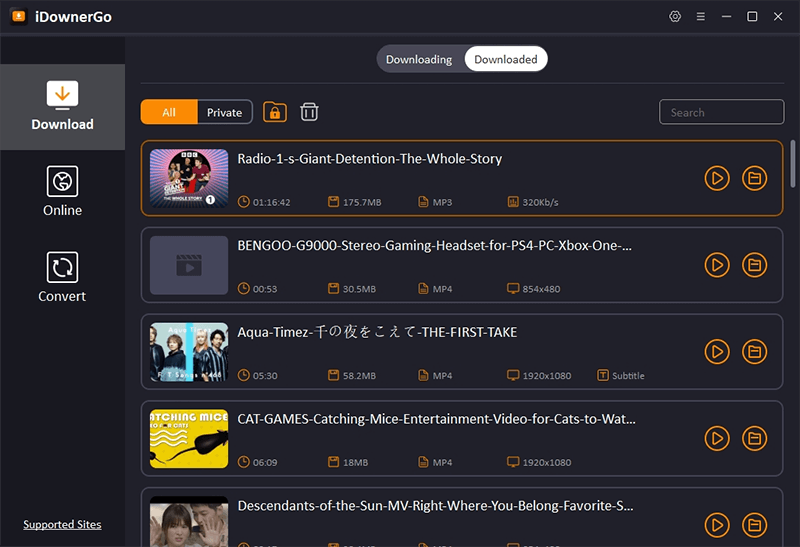The width and height of the screenshot is (800, 547).
Task: Play the CAT-GAMES Catching Mice video
Action: point(717,438)
